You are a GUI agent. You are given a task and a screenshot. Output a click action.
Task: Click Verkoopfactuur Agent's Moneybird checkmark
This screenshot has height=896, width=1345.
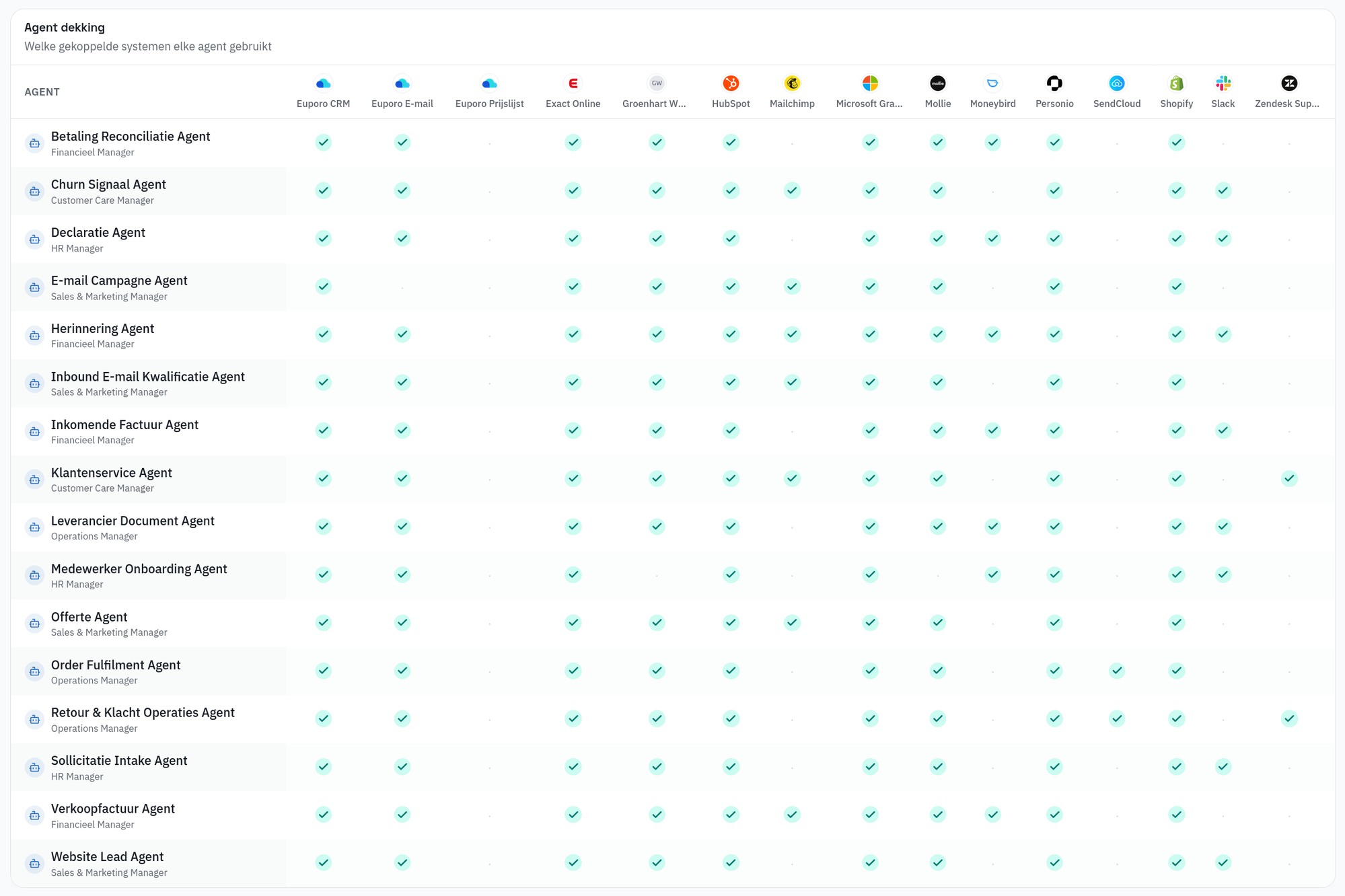click(992, 815)
